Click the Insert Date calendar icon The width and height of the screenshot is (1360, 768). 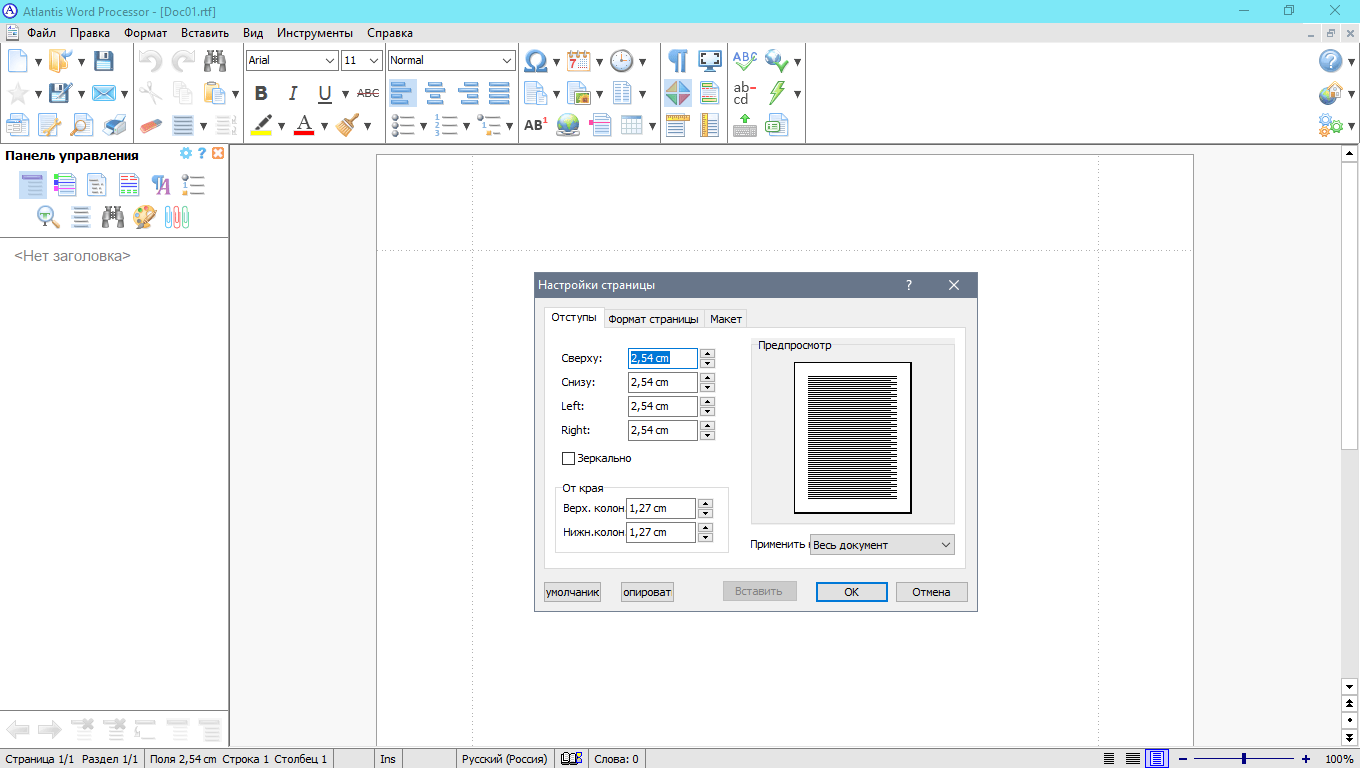(579, 61)
